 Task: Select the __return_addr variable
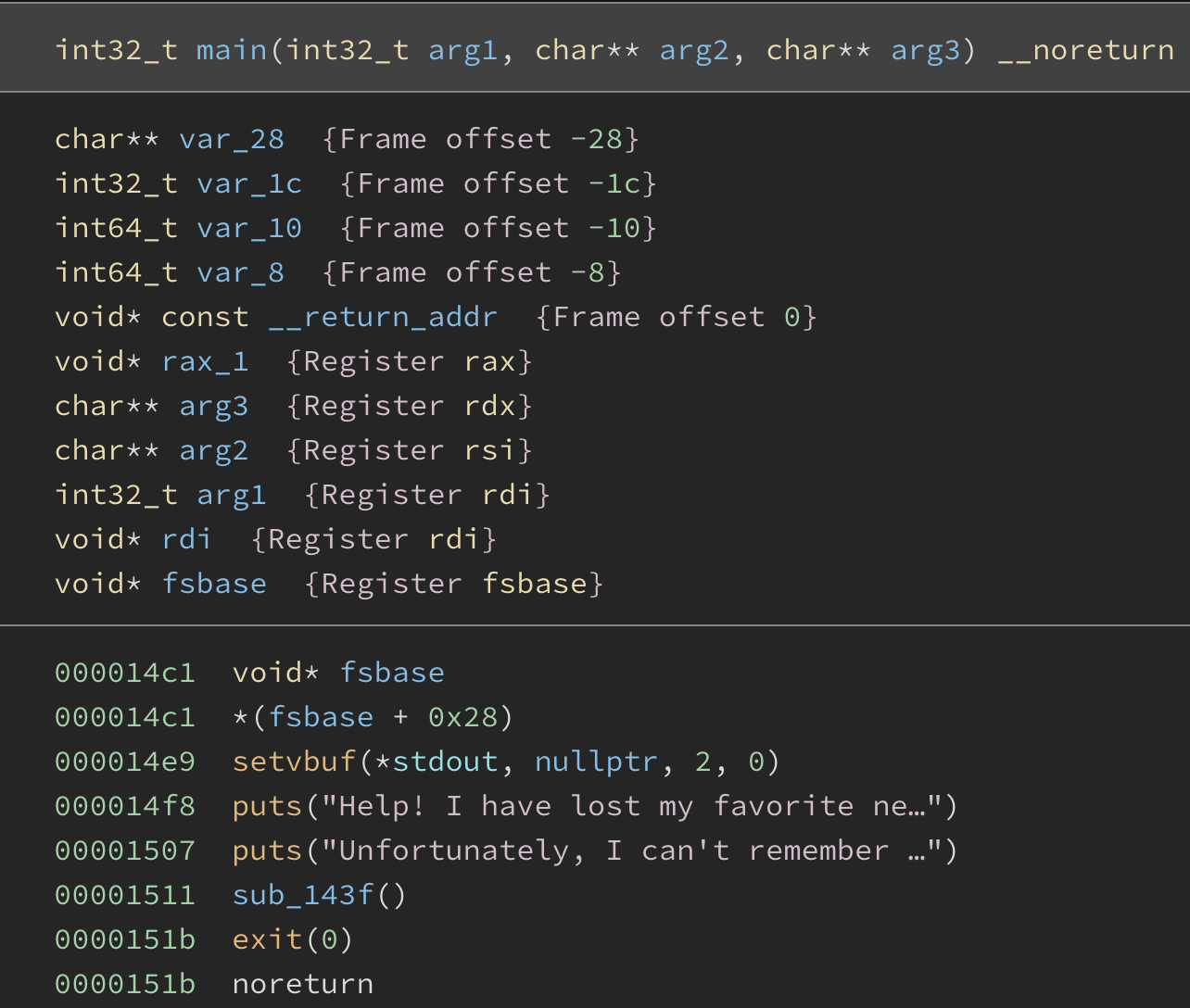(383, 317)
